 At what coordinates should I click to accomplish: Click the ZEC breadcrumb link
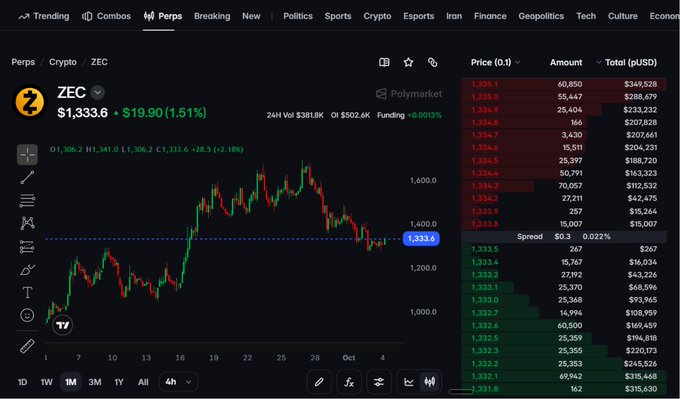(x=99, y=62)
